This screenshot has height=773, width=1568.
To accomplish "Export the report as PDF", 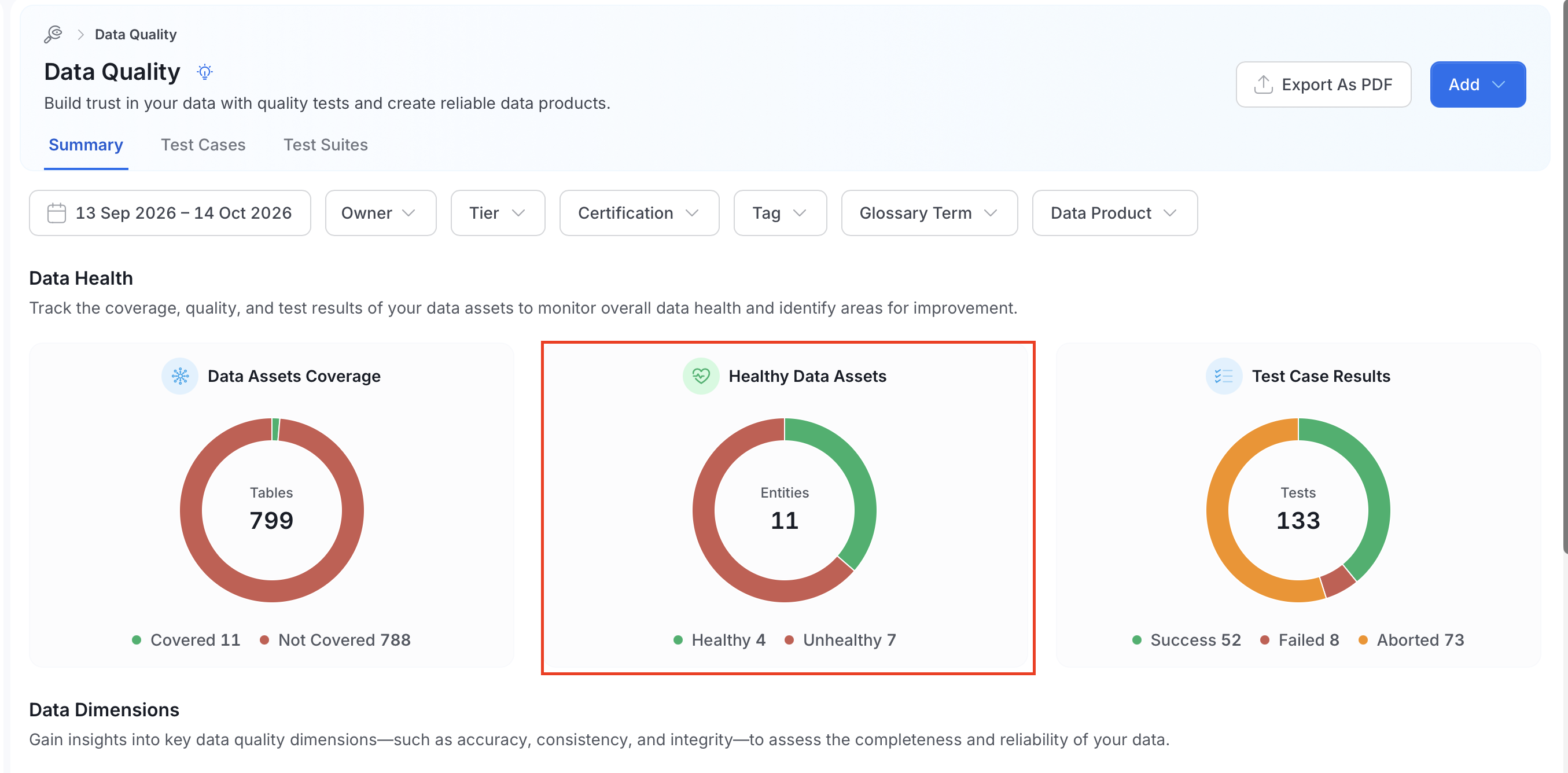I will [x=1323, y=84].
